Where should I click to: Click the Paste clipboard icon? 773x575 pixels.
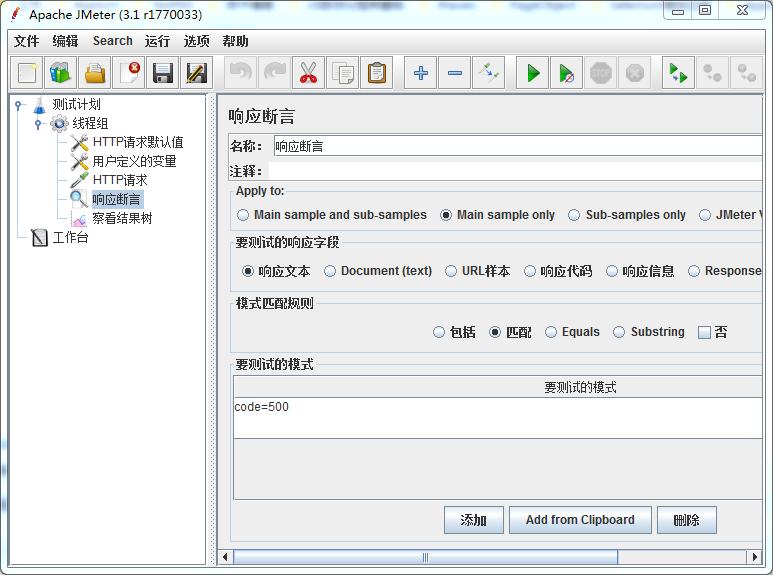377,73
